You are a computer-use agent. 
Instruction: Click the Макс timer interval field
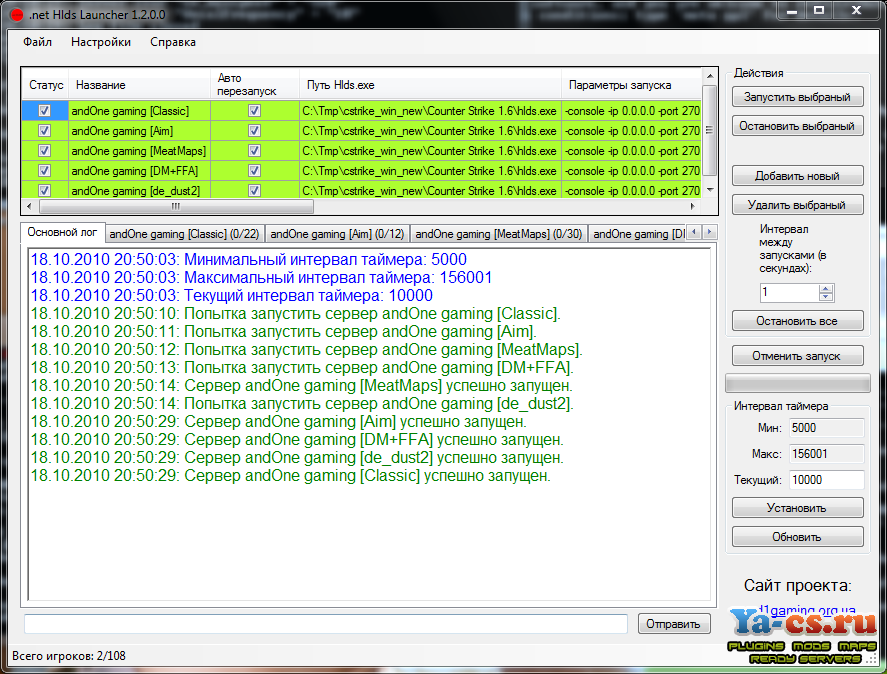(826, 454)
